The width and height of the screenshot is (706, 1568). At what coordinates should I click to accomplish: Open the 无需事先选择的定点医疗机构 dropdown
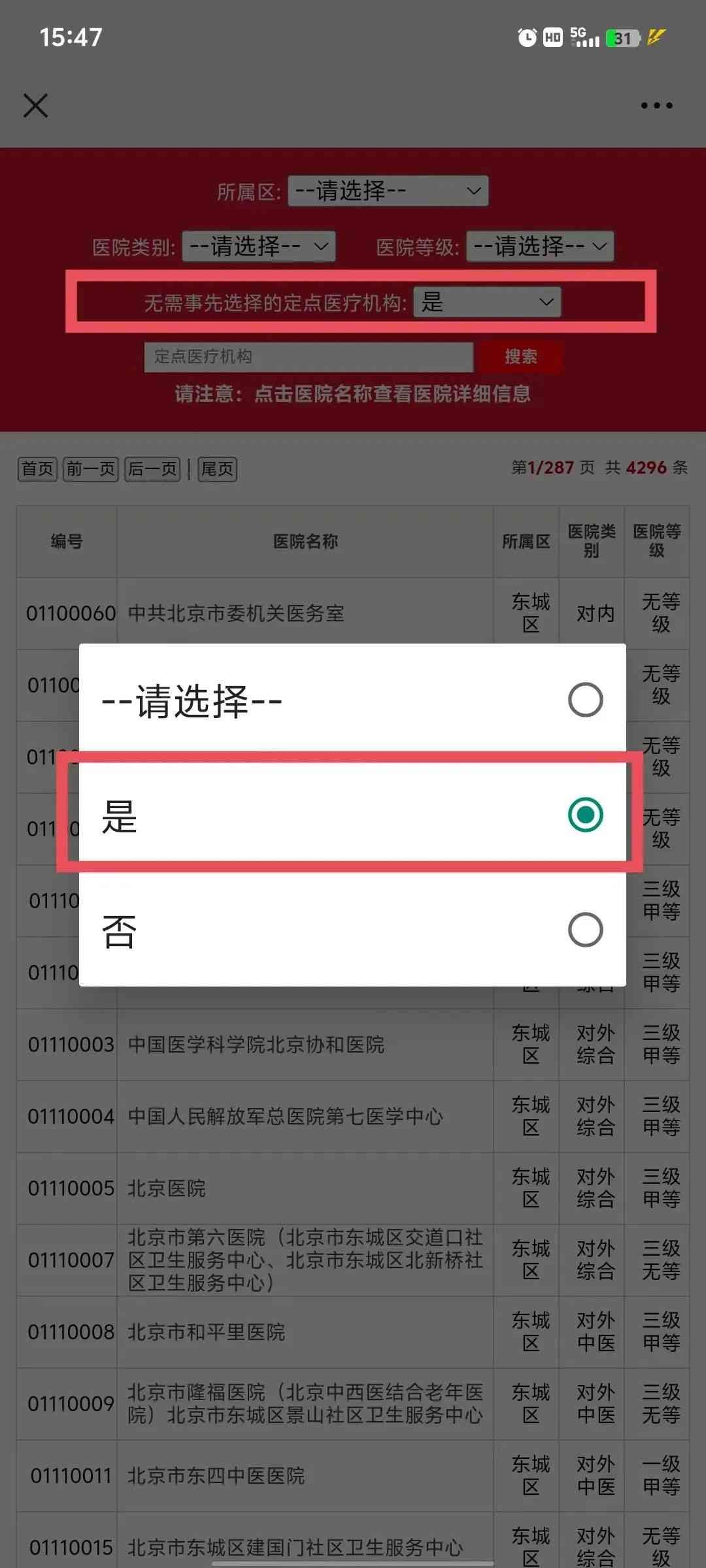(x=487, y=302)
